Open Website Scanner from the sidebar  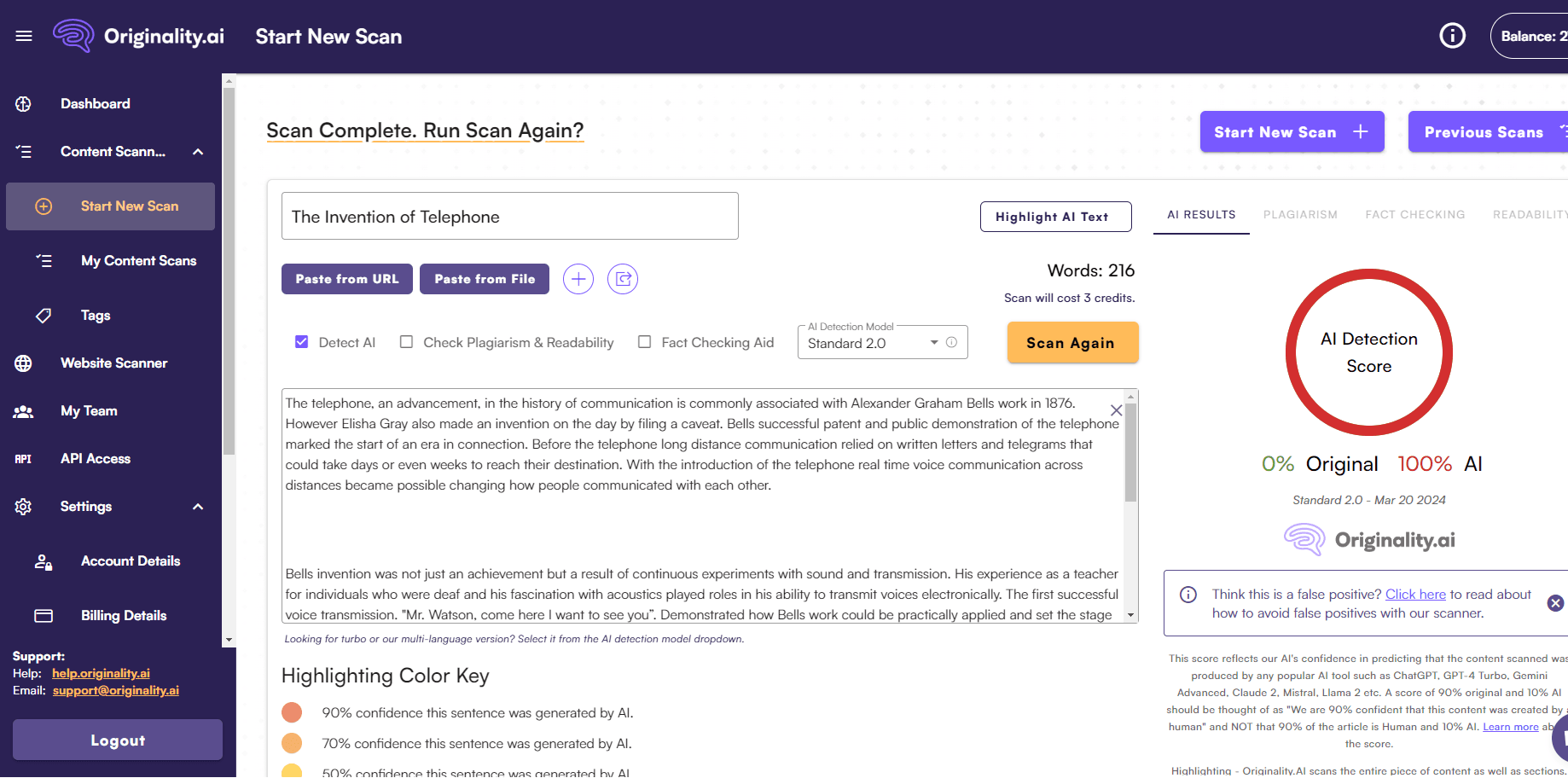pos(113,363)
